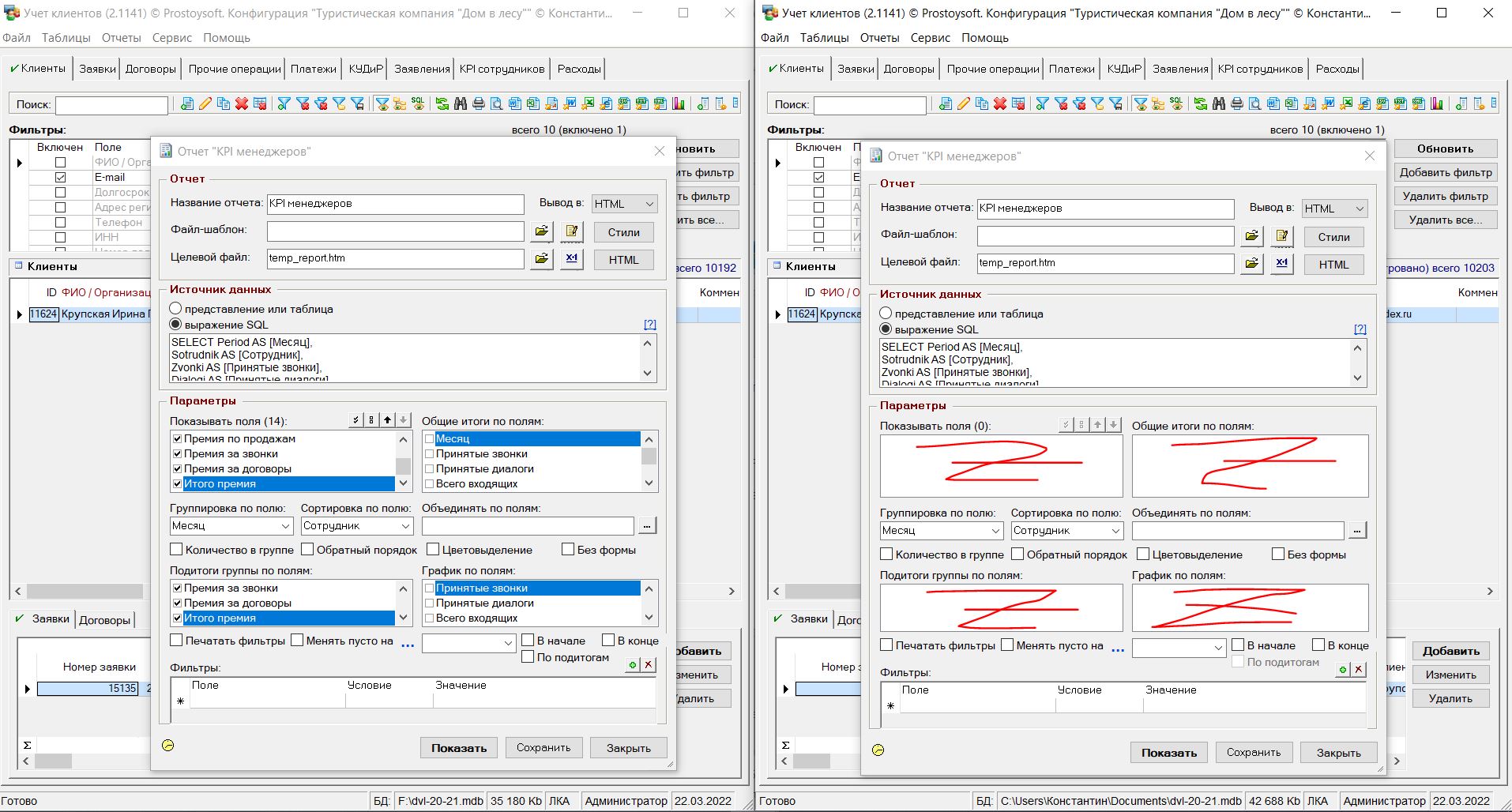Click pencil edit icon in left window toolbar
The image size is (1512, 812).
pos(205,103)
